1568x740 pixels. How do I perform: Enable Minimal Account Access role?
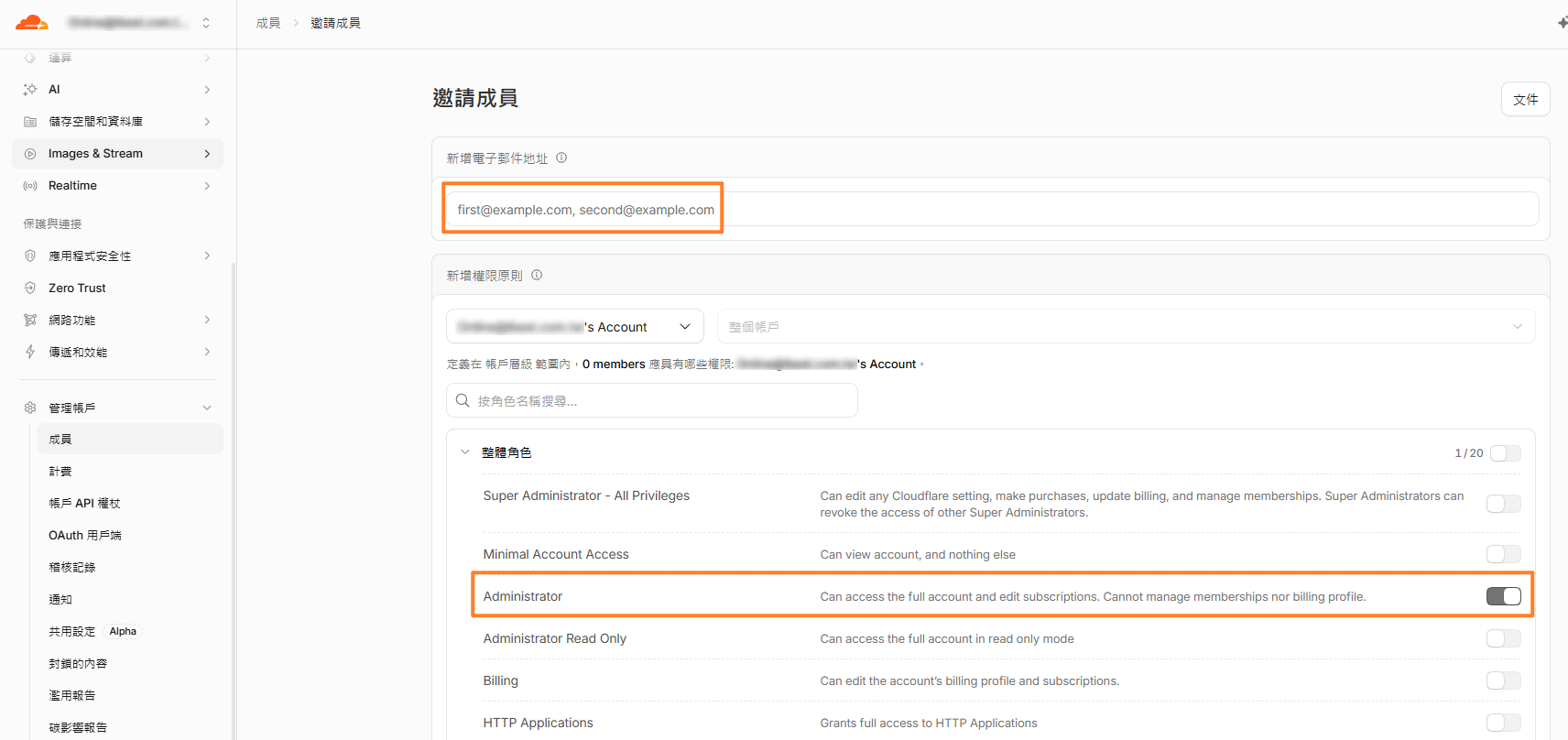pos(1504,554)
